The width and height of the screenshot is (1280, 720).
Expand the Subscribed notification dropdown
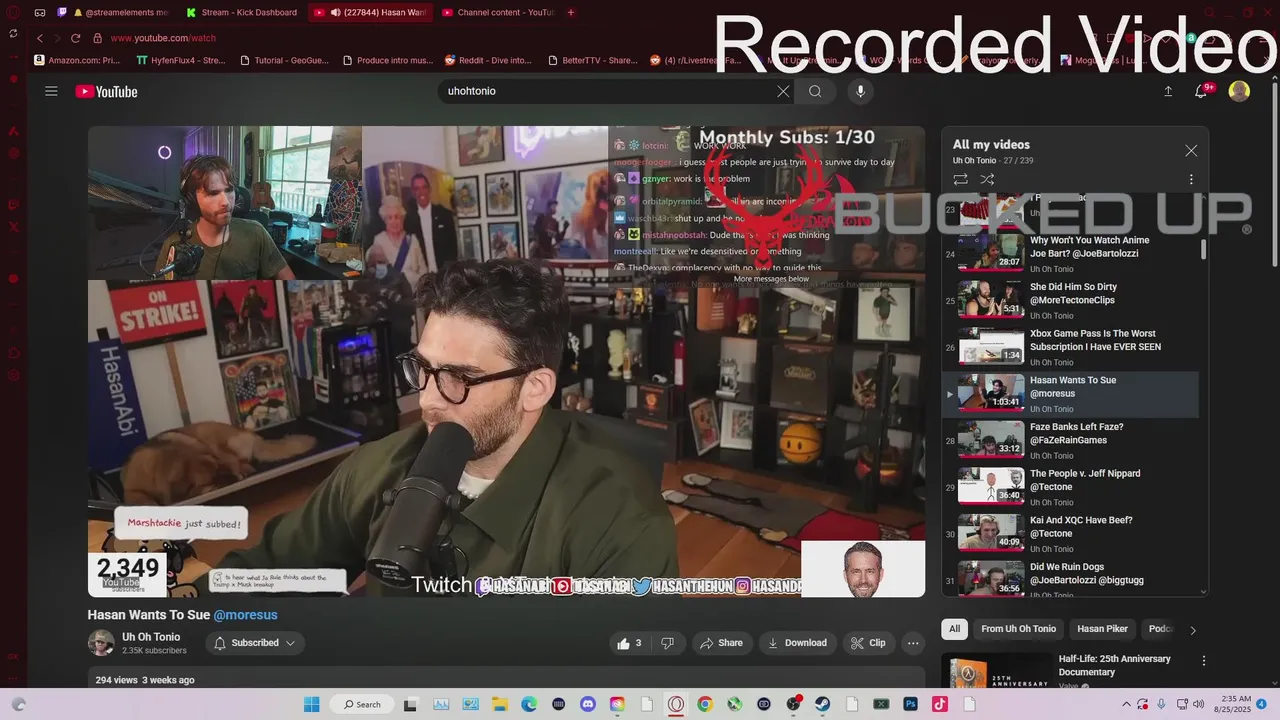pos(255,643)
